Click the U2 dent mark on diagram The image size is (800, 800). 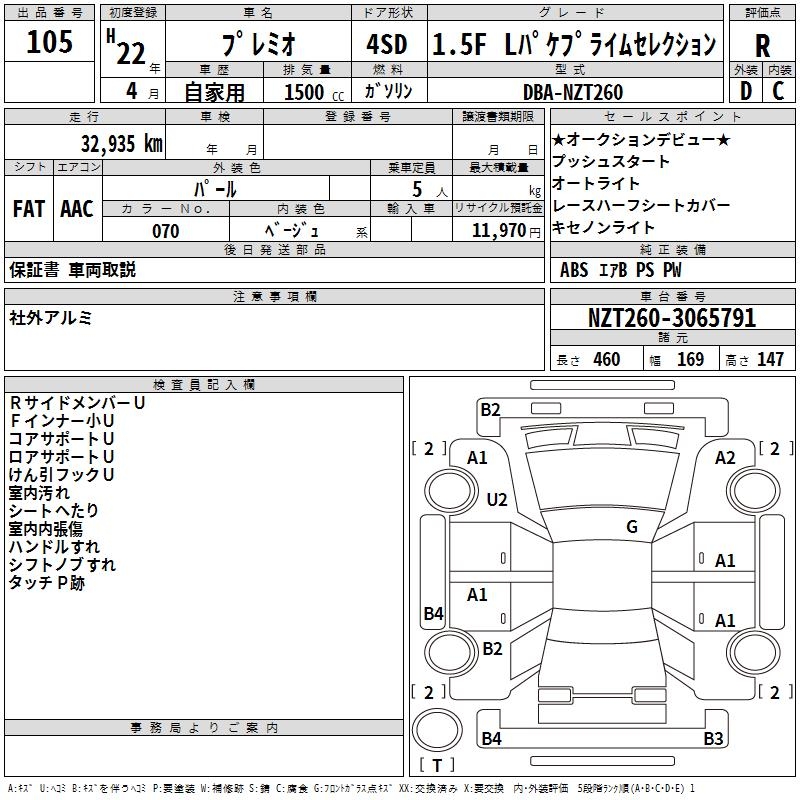point(497,499)
